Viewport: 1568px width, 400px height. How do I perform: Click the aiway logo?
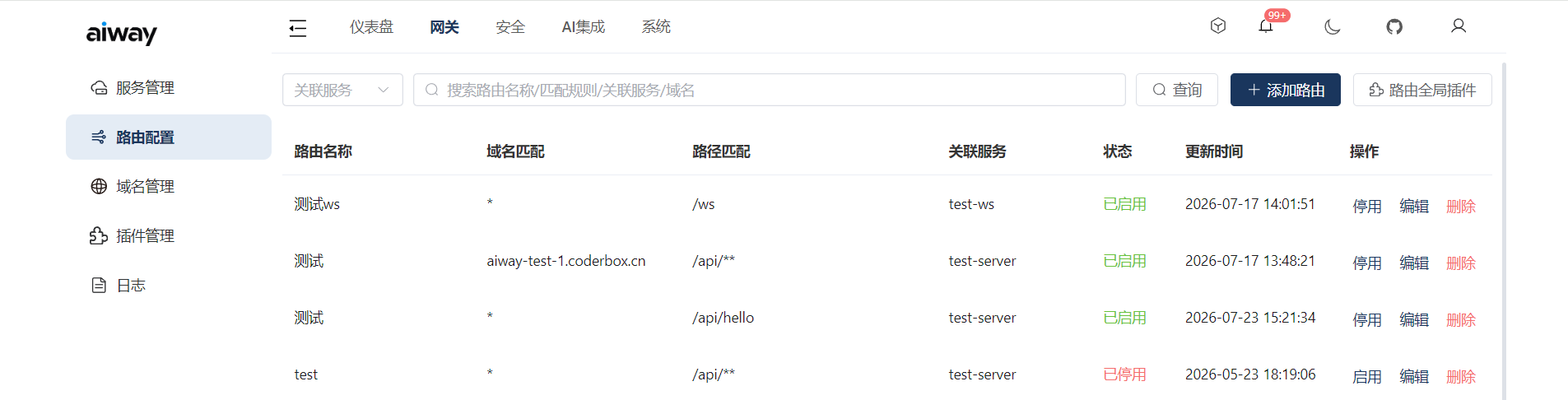[x=122, y=33]
